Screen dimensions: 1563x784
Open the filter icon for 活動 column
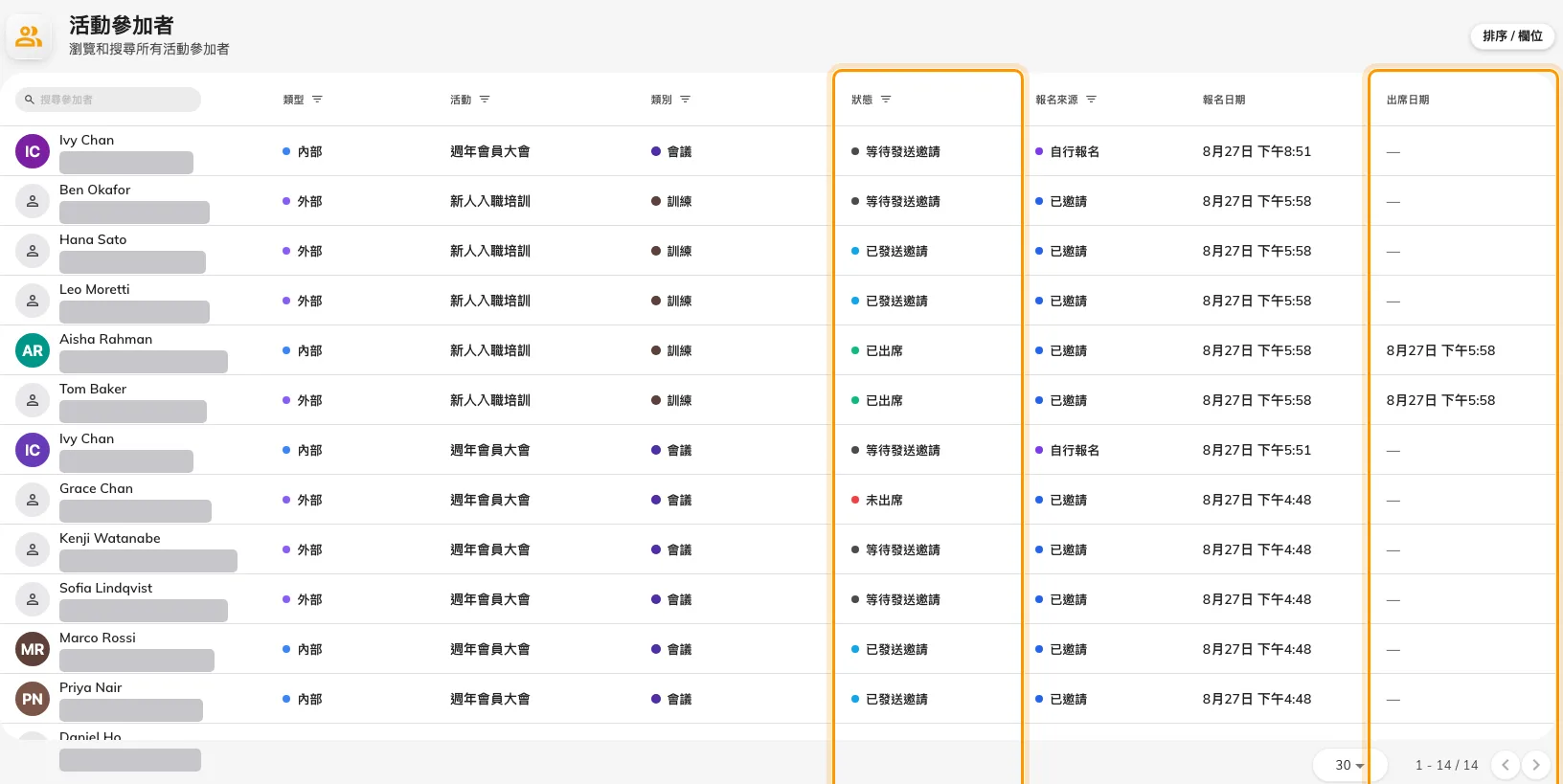pos(485,100)
